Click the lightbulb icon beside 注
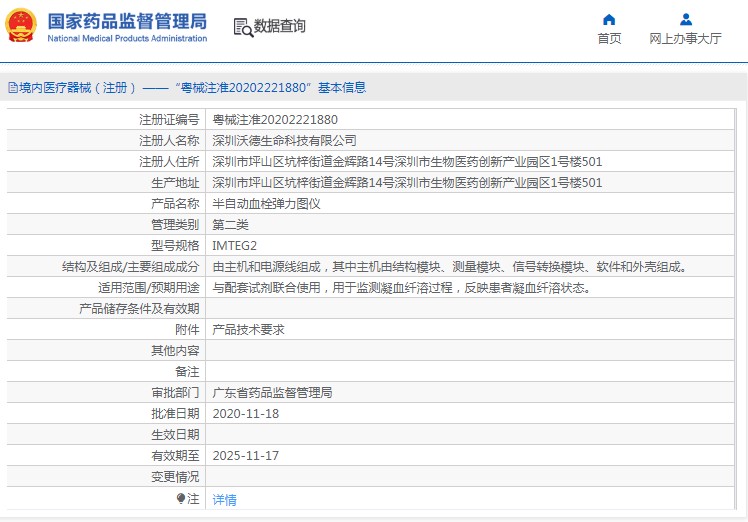Viewport: 748px width, 522px height. tap(180, 499)
